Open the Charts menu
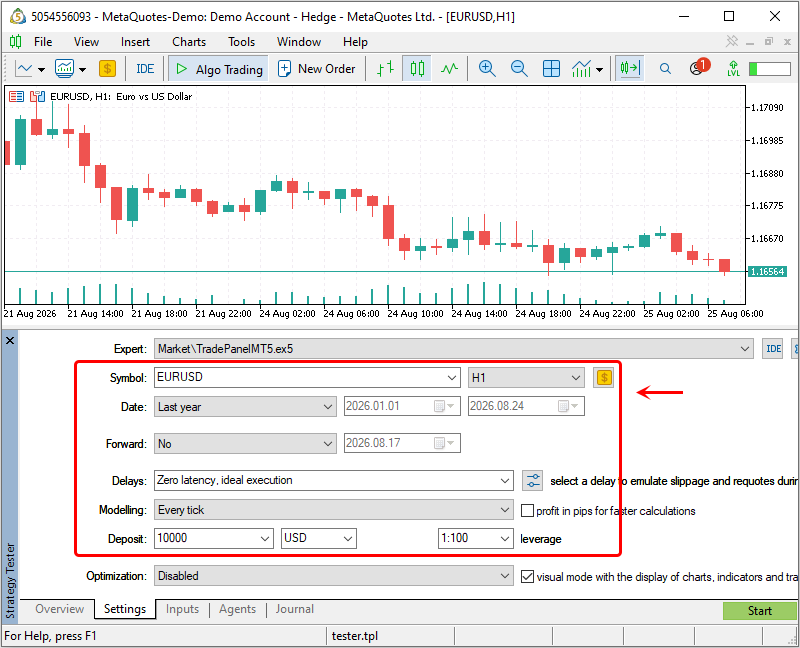 tap(189, 42)
